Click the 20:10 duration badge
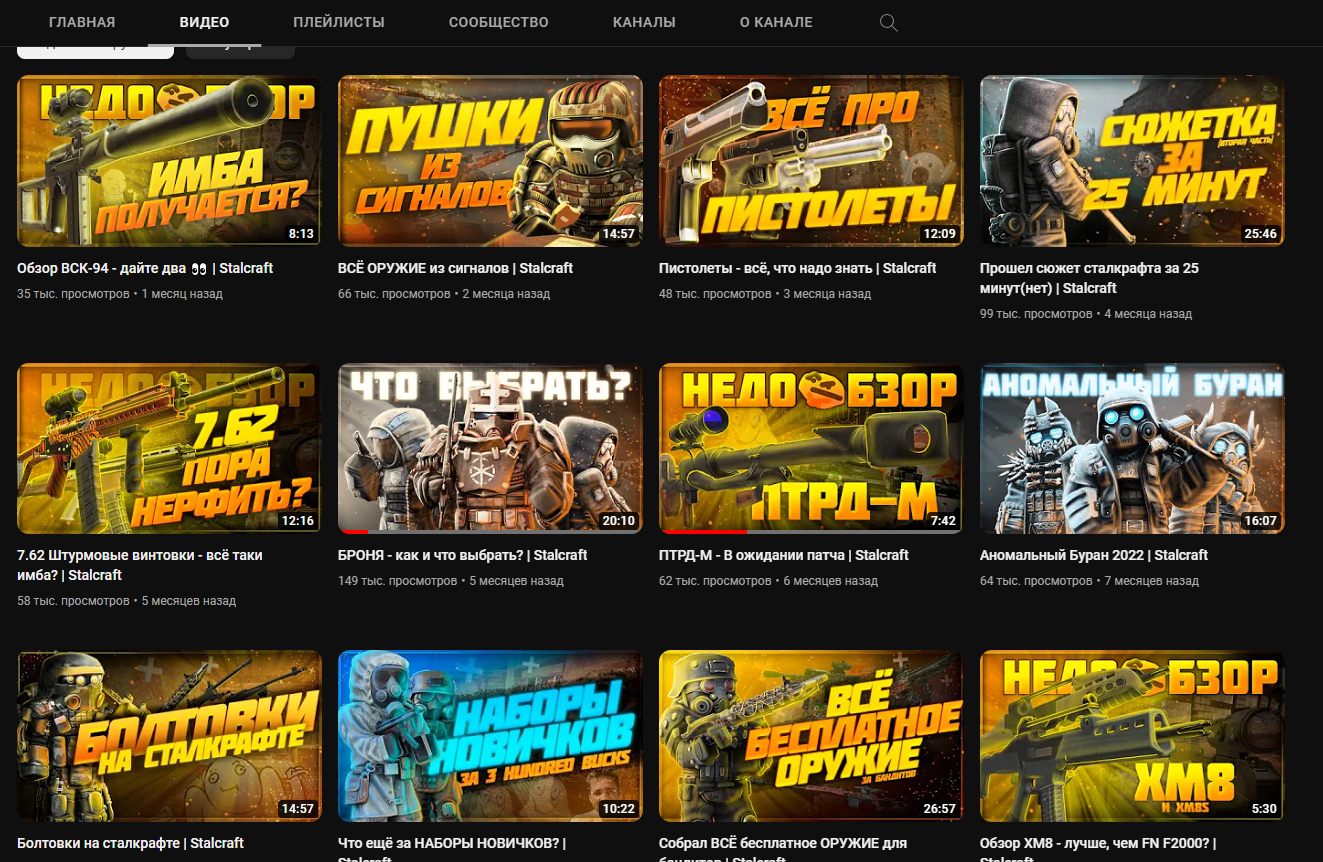 [x=618, y=521]
